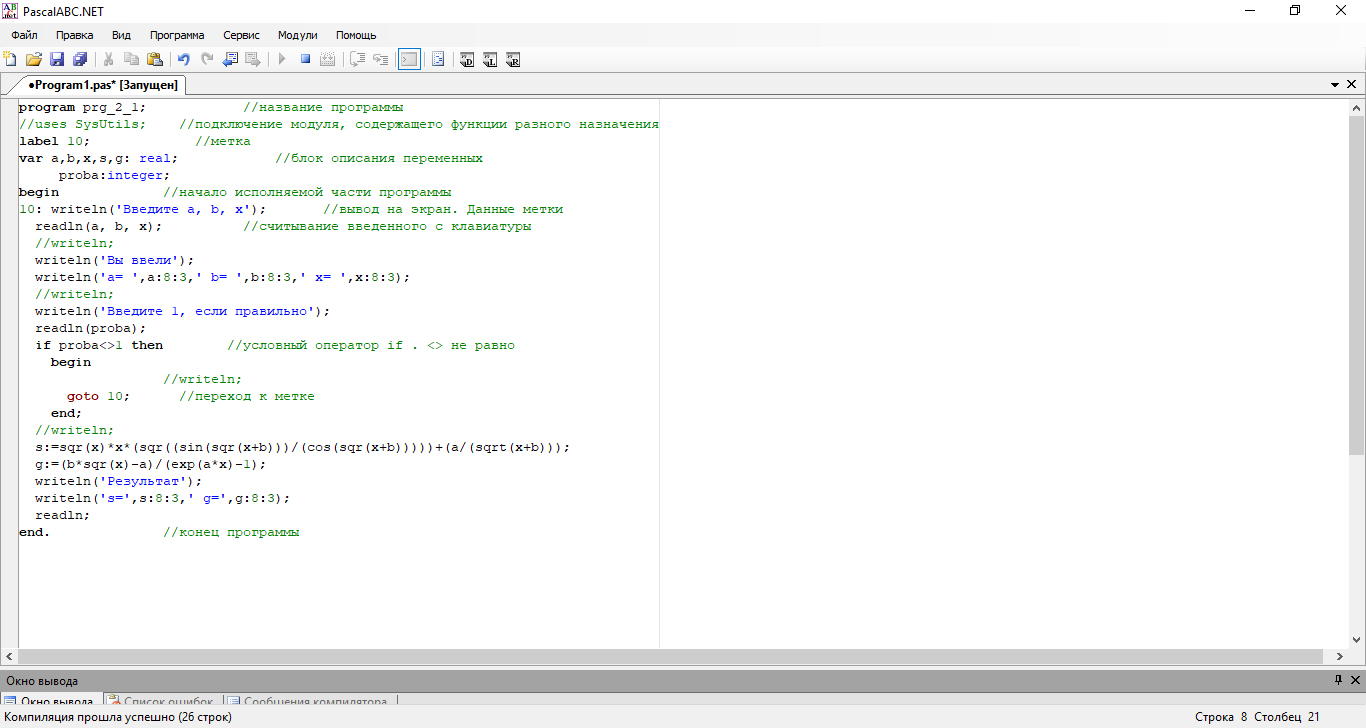Click the Step Into debug icon
1366x728 pixels.
(x=381, y=60)
